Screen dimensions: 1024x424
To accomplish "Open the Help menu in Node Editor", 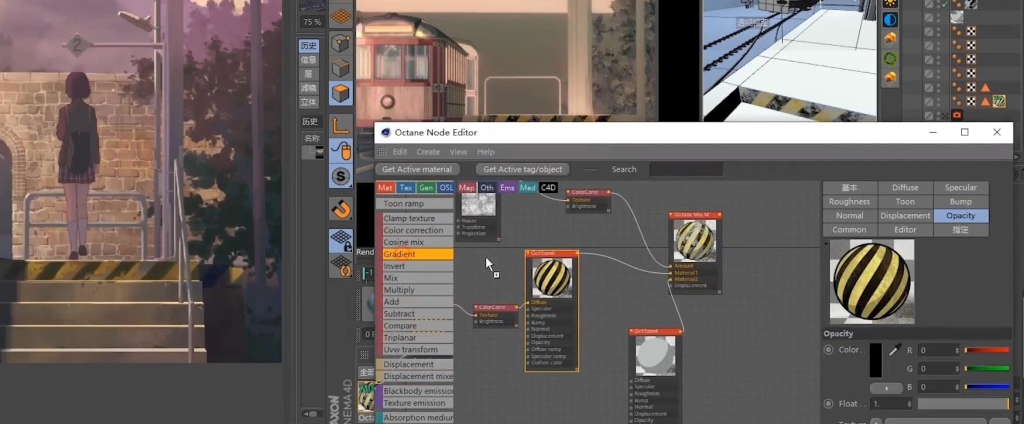I will click(x=486, y=152).
